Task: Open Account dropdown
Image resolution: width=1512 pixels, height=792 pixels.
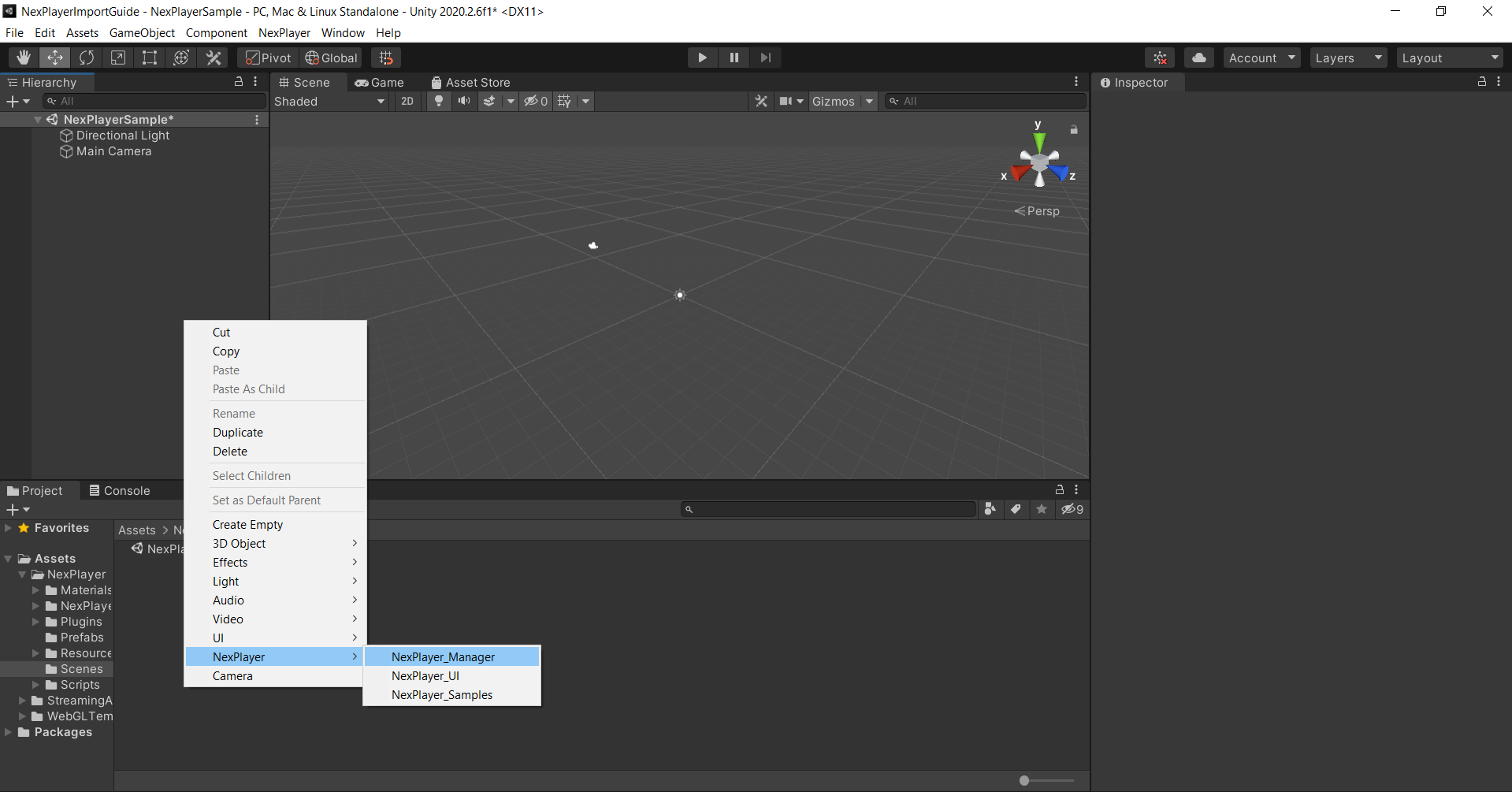Action: 1261,58
